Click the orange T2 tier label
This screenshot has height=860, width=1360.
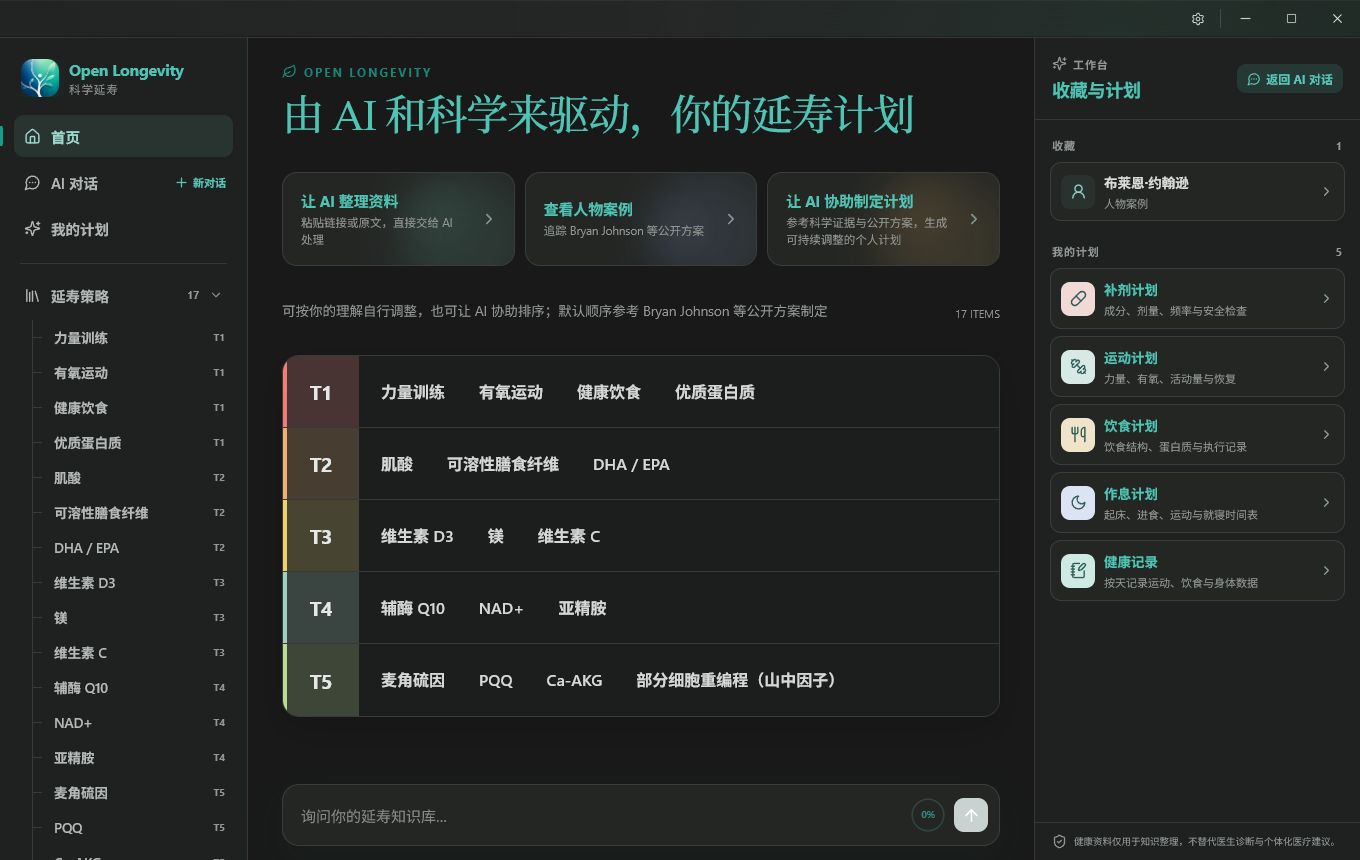321,464
